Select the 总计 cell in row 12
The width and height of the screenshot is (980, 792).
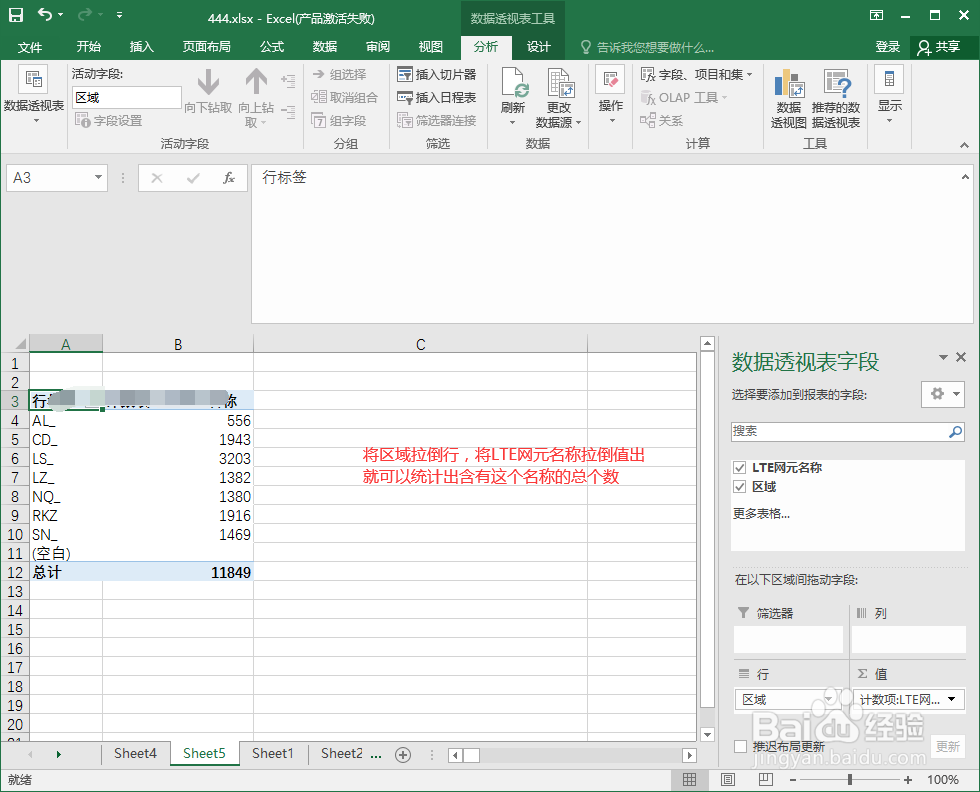click(x=66, y=573)
